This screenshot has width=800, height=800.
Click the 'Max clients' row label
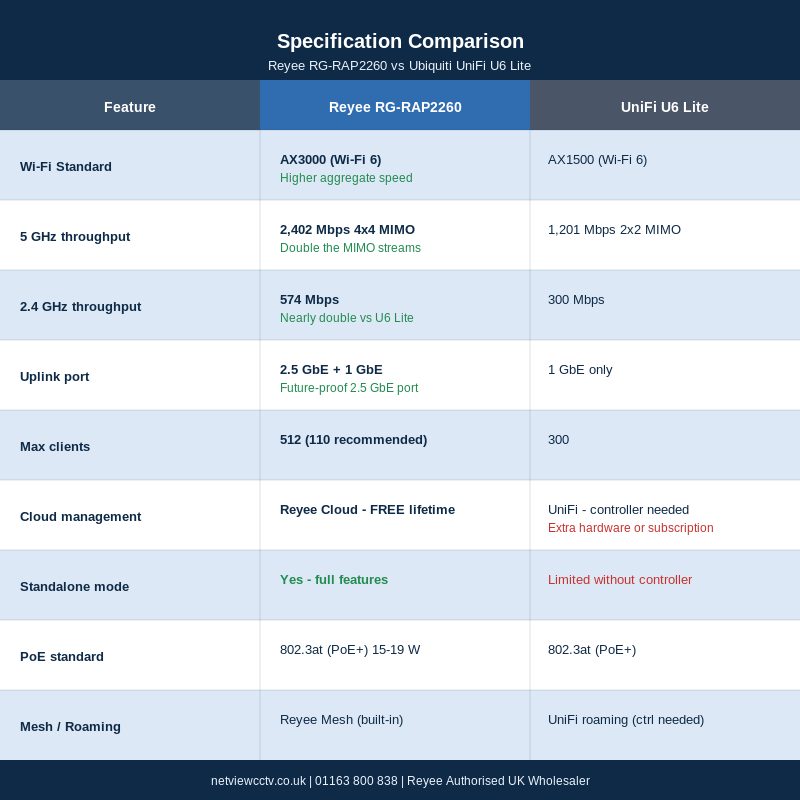click(x=55, y=446)
